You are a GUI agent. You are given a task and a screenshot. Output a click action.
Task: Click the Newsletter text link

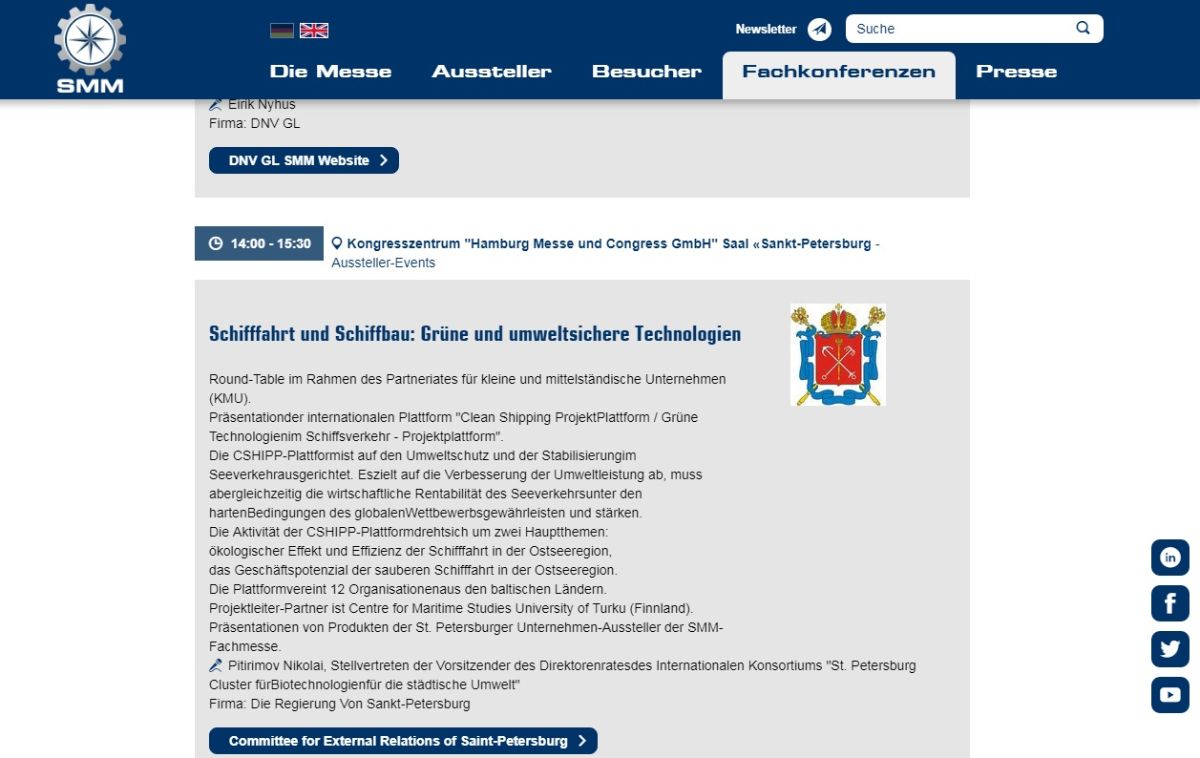pos(766,29)
